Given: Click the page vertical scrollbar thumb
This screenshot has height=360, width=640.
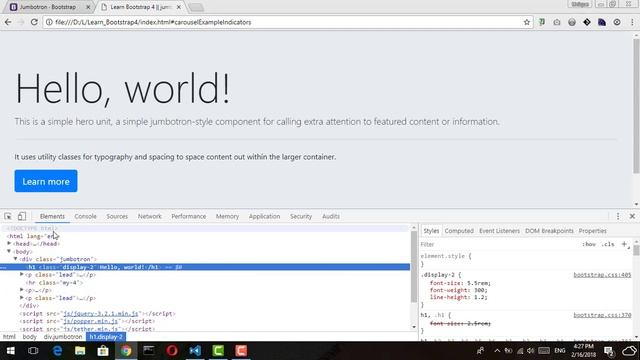Looking at the screenshot, I should [636, 106].
